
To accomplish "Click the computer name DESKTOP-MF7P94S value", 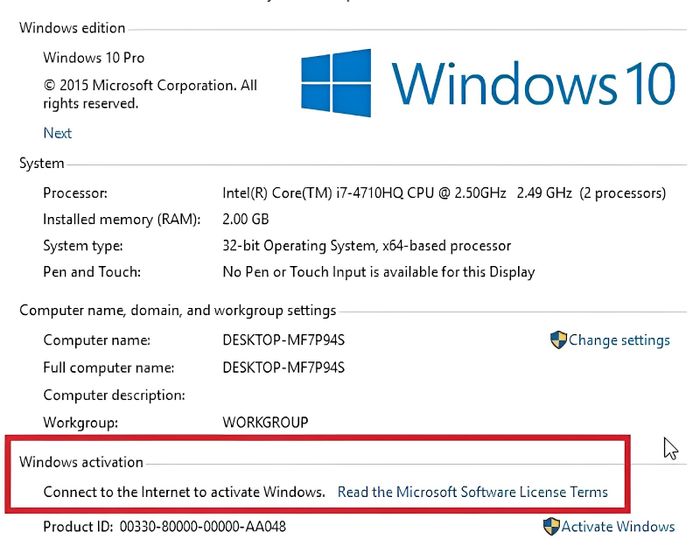I will click(283, 340).
